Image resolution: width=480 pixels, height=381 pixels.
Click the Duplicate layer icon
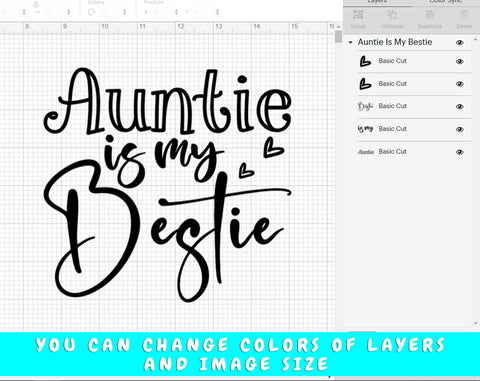click(430, 15)
